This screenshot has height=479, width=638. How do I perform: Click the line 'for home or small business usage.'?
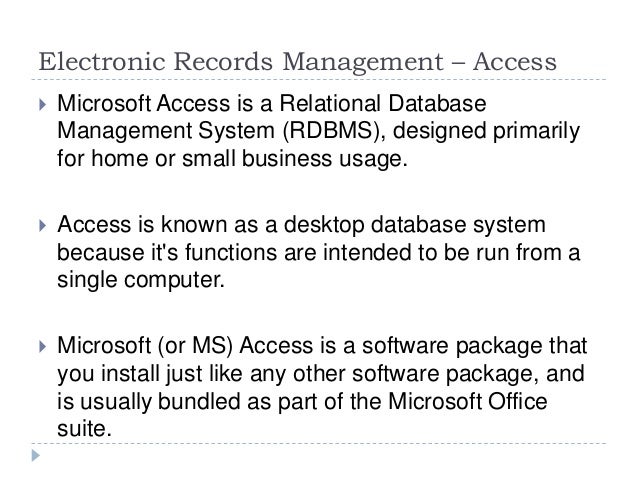pyautogui.click(x=232, y=158)
